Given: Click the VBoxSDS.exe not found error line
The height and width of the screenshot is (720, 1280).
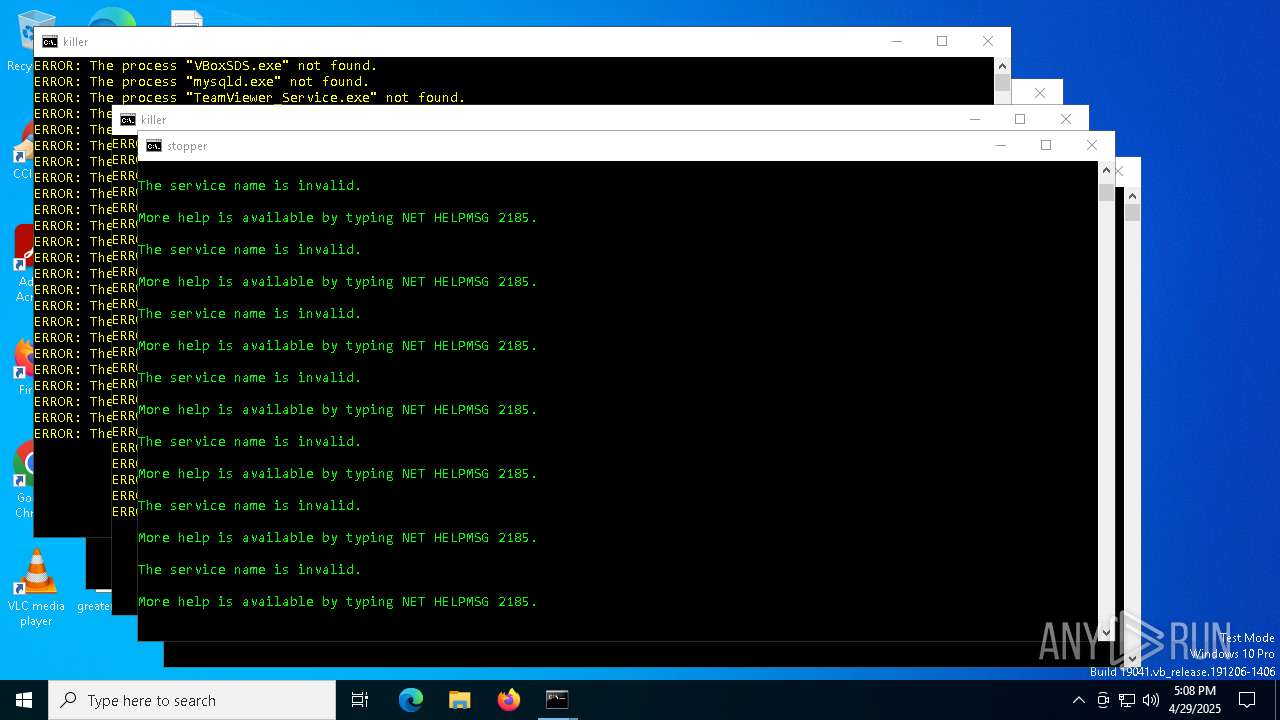Looking at the screenshot, I should (205, 66).
